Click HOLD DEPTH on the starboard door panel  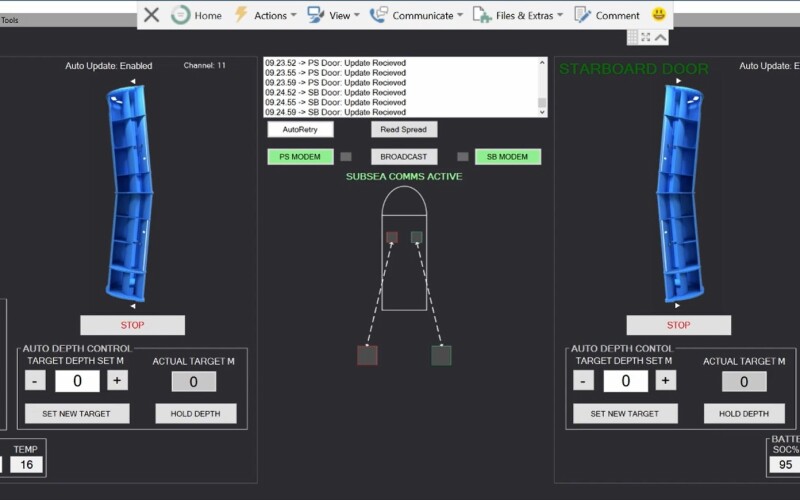click(x=743, y=414)
